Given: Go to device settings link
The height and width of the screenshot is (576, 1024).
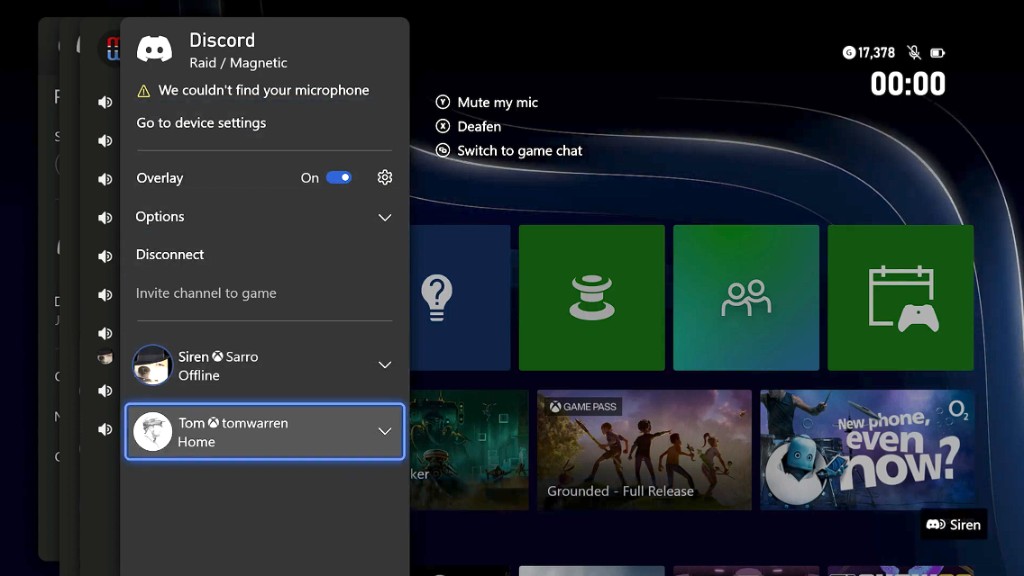Looking at the screenshot, I should (x=201, y=123).
